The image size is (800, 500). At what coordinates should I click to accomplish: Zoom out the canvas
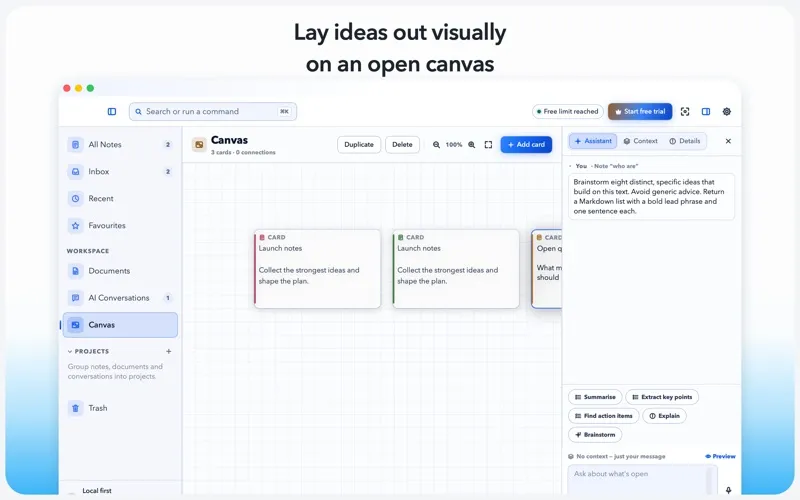pos(436,145)
